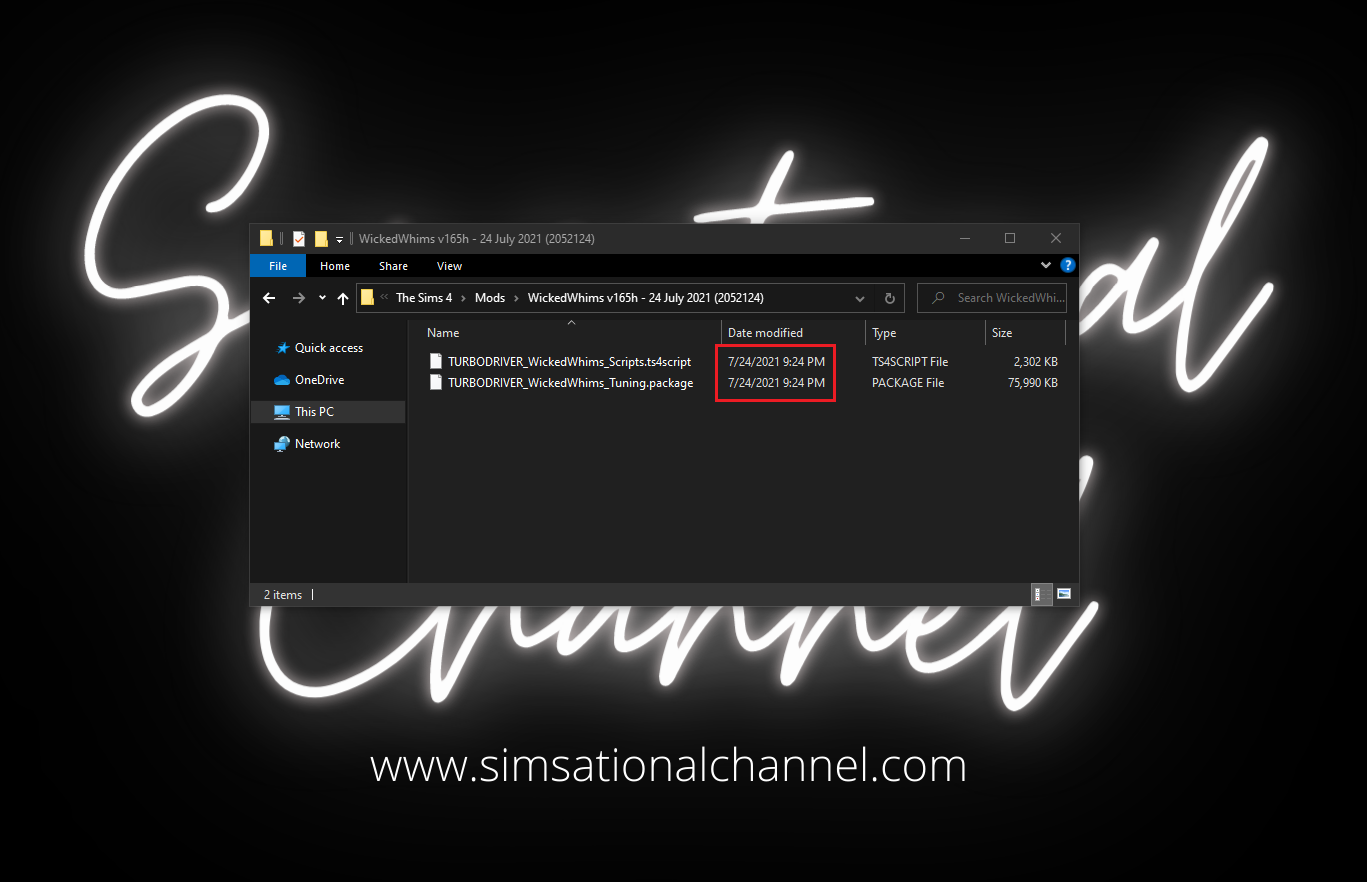Minimize the File Explorer window
The height and width of the screenshot is (882, 1367).
[964, 238]
